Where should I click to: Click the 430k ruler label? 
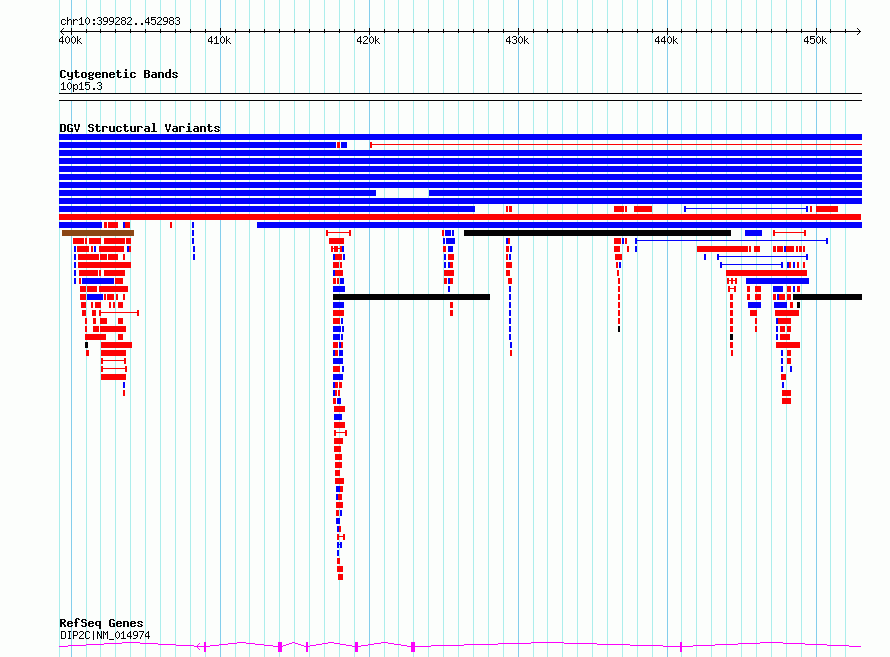517,41
